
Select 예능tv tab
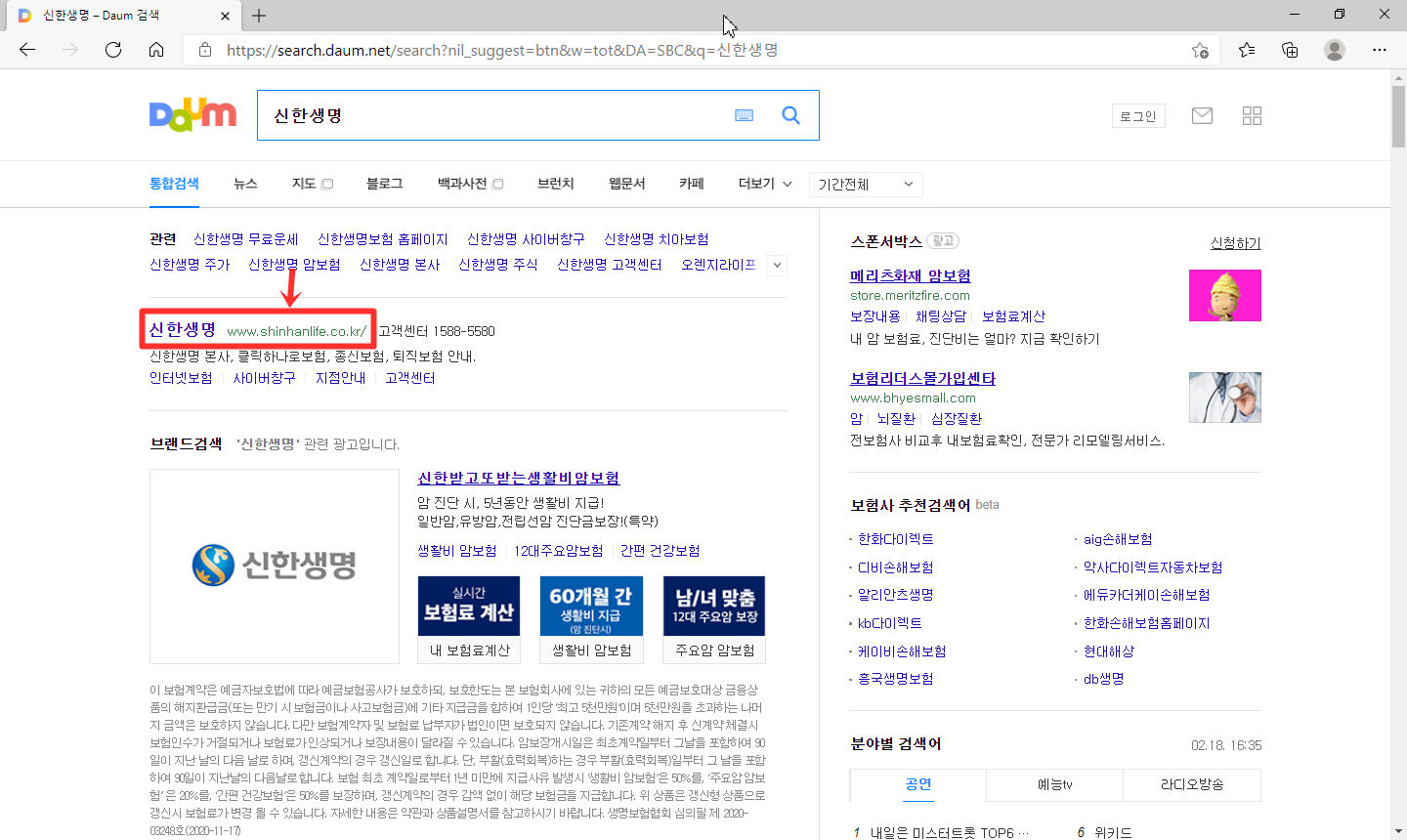[x=1055, y=784]
